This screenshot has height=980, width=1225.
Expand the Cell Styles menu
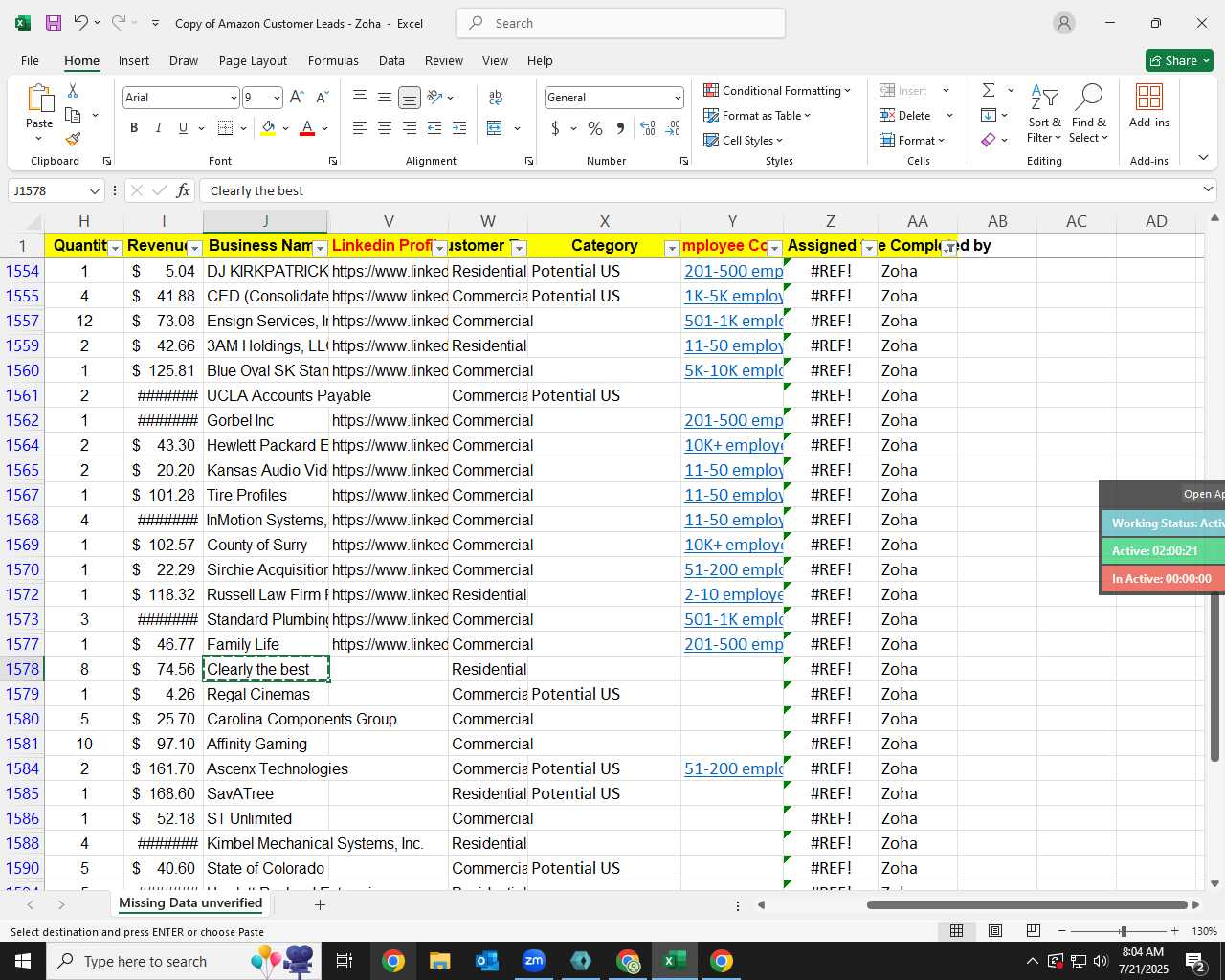[743, 140]
